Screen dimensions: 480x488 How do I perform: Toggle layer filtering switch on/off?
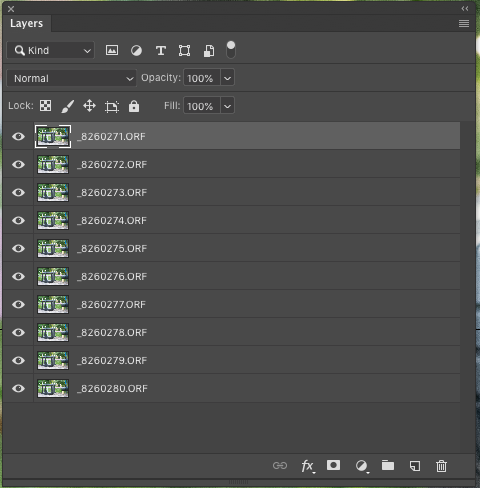231,50
